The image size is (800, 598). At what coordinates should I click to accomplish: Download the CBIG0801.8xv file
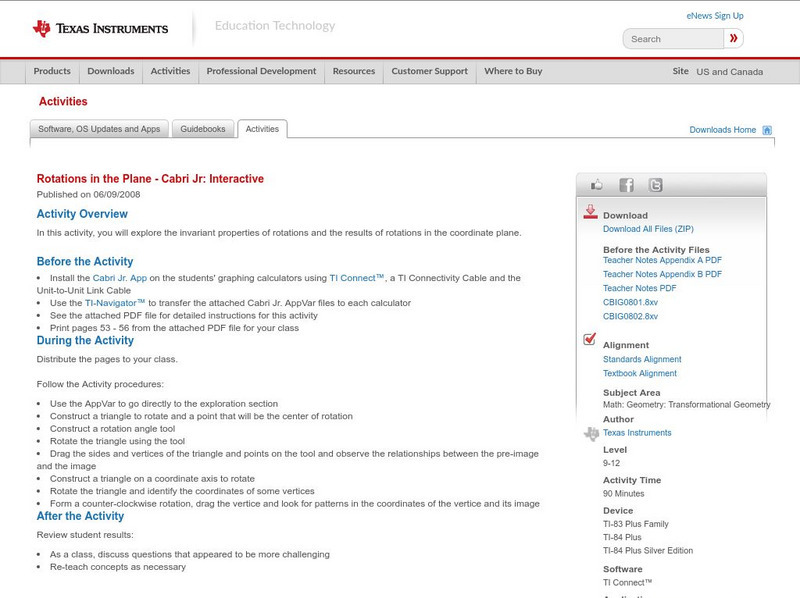click(x=630, y=303)
